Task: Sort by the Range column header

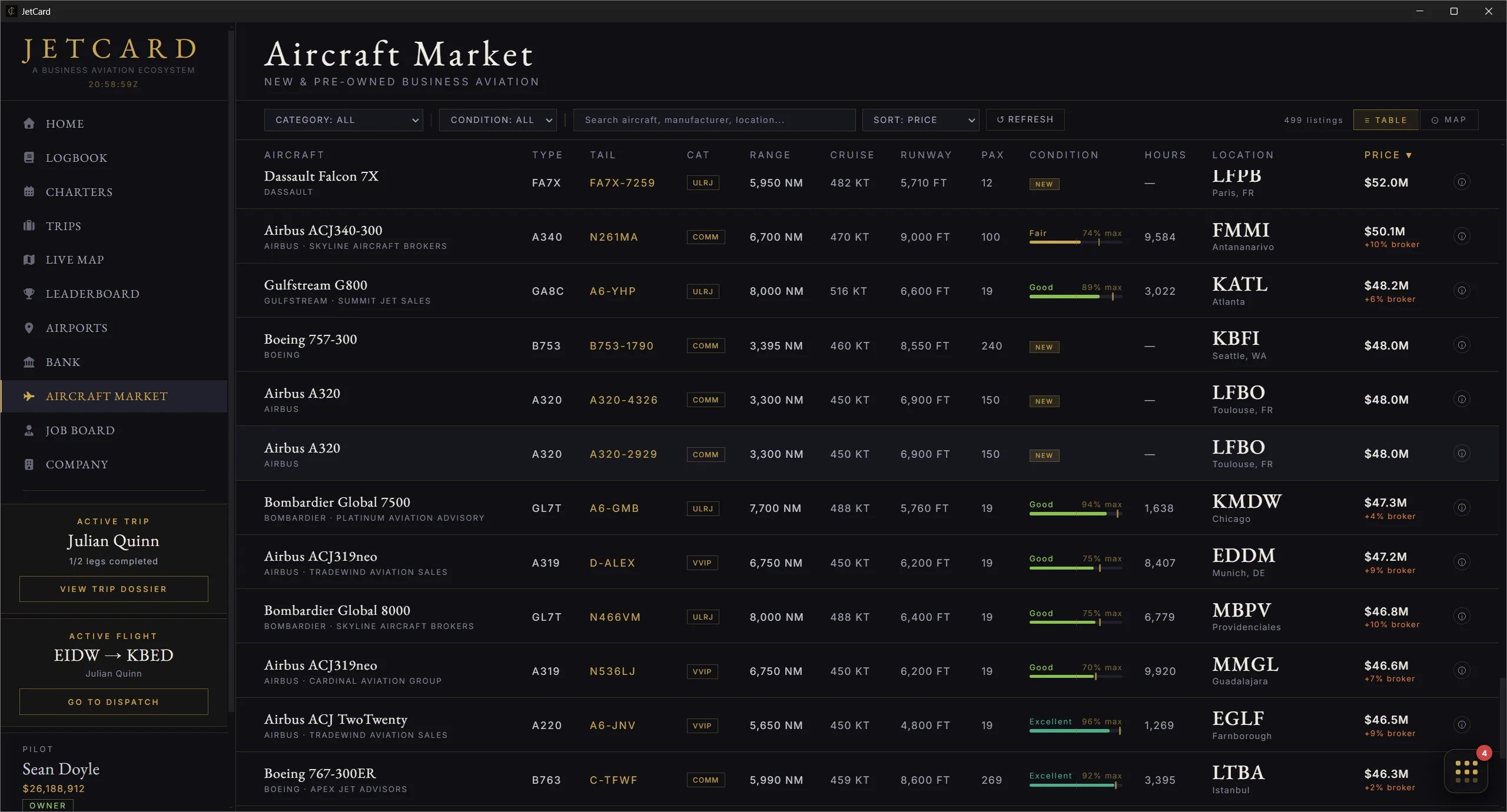Action: (x=770, y=155)
